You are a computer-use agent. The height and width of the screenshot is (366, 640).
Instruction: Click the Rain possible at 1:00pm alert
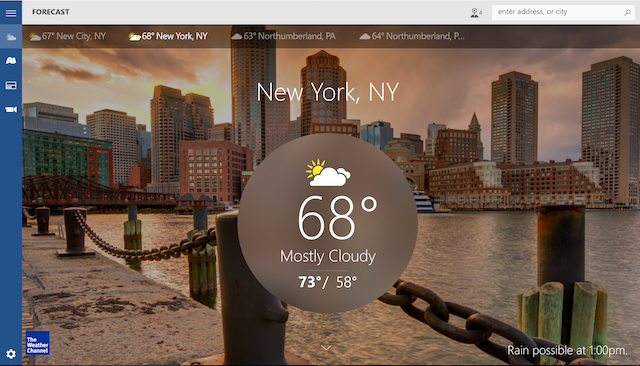click(567, 350)
